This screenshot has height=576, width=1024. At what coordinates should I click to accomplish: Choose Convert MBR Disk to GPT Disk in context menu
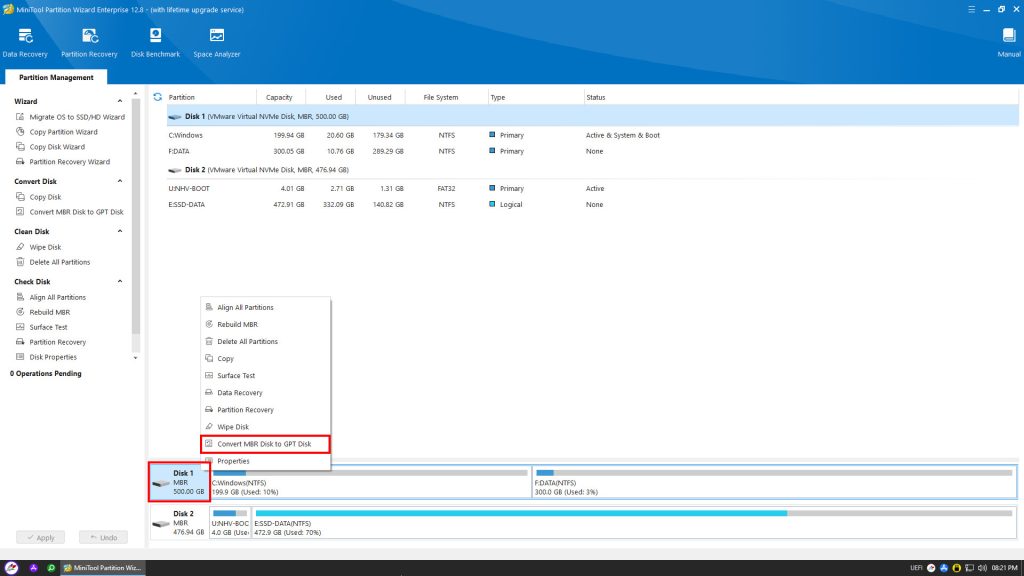pos(265,444)
